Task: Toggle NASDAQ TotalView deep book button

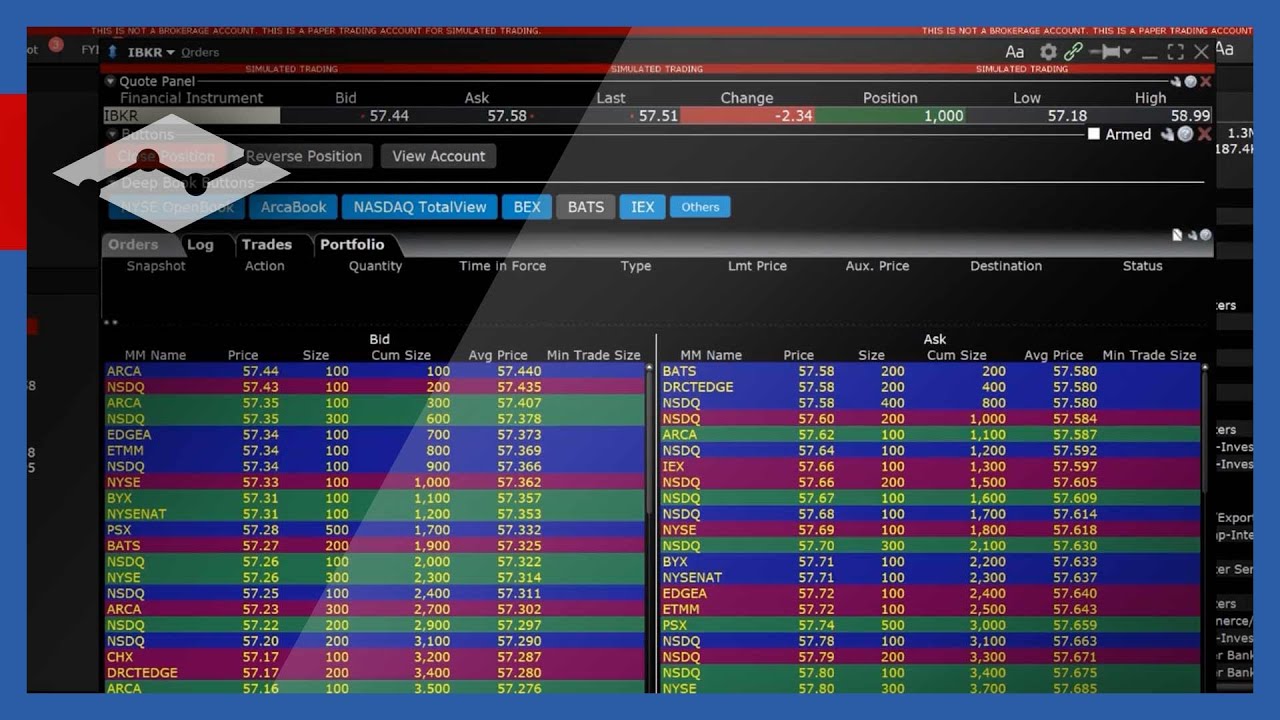Action: coord(420,207)
